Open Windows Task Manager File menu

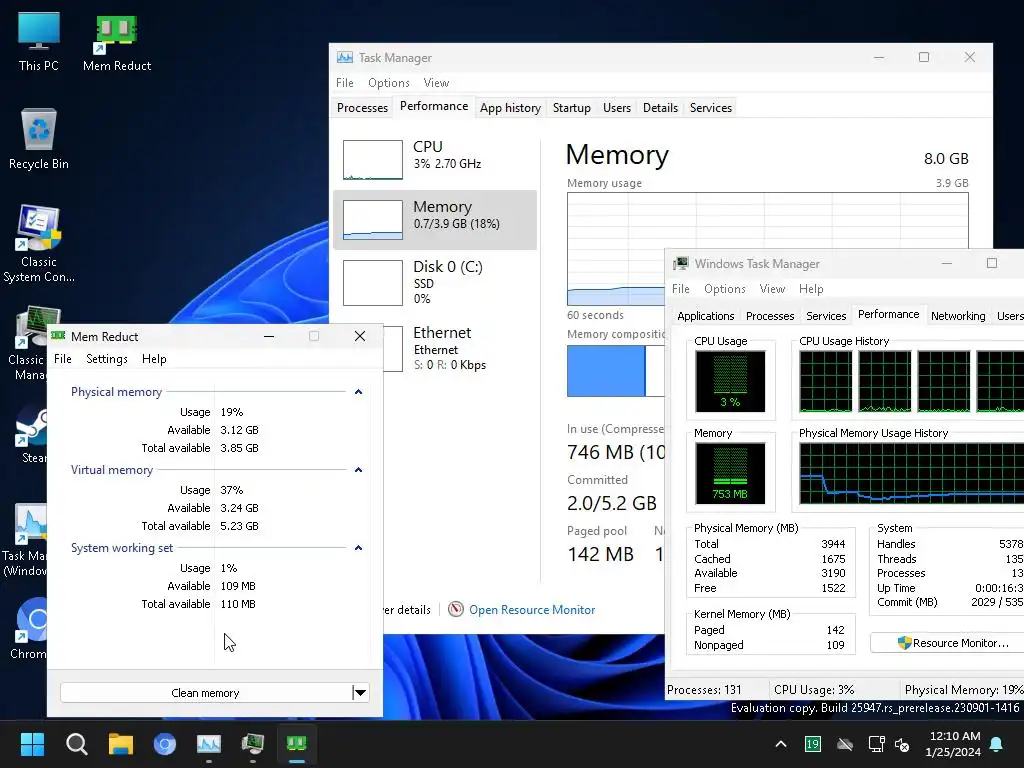[680, 289]
